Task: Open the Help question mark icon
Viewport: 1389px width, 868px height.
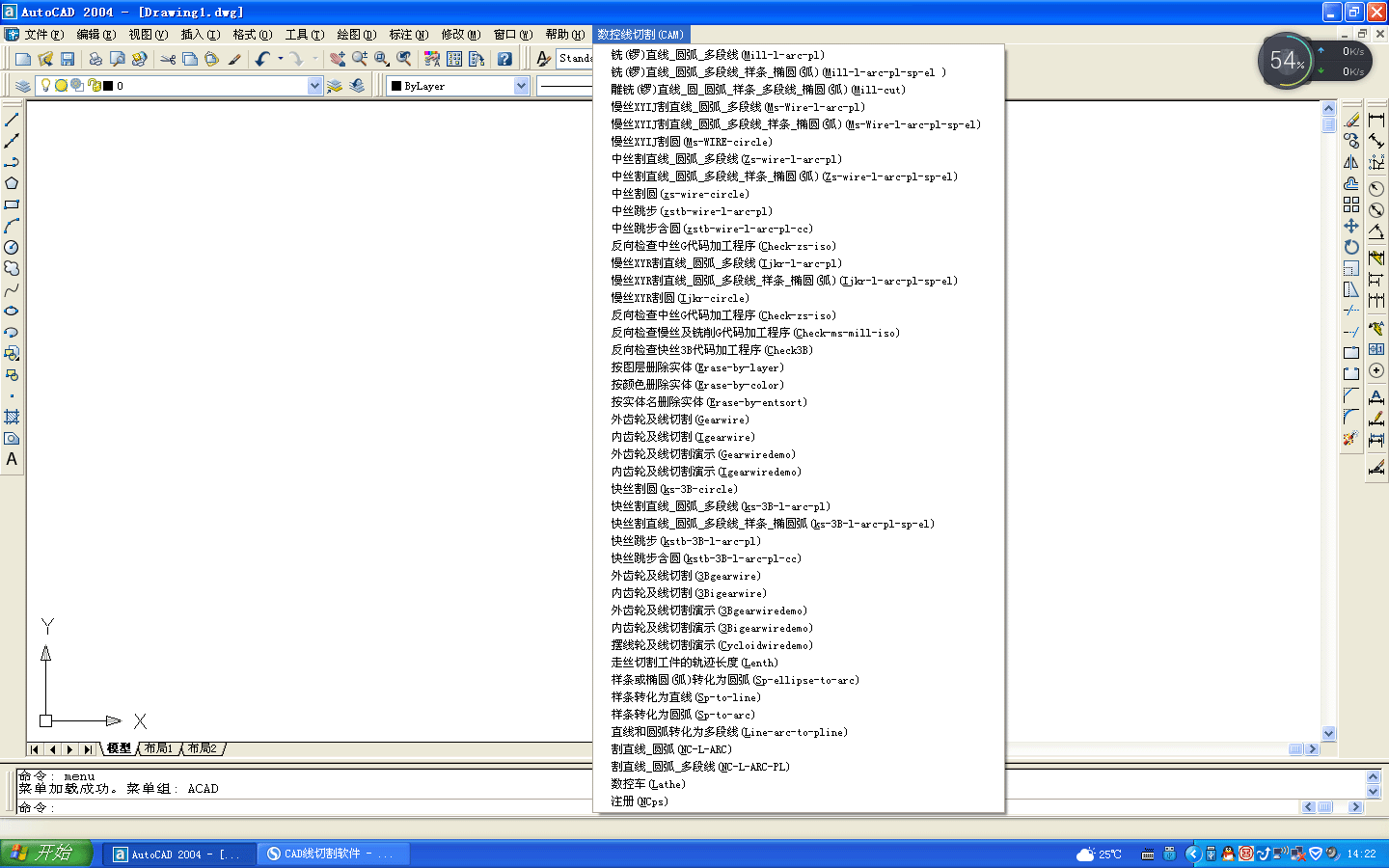Action: (504, 59)
